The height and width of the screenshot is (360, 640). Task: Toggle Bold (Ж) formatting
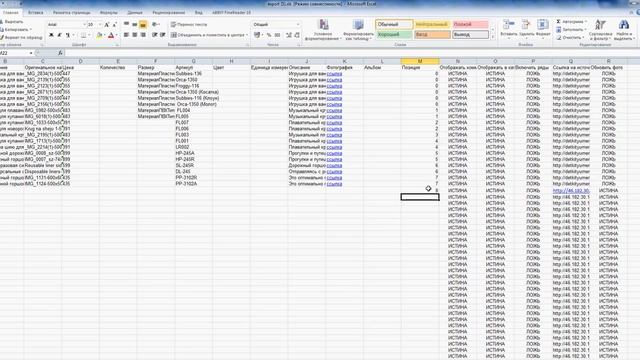[51, 36]
